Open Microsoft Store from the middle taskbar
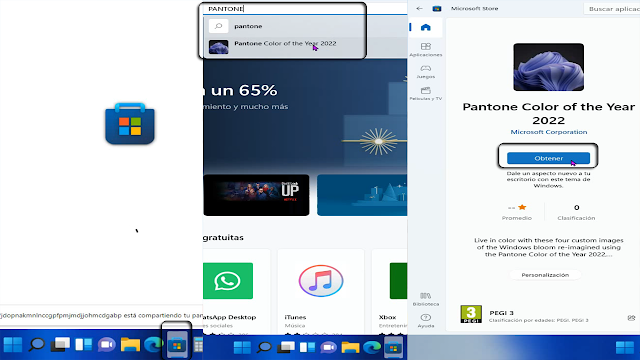This screenshot has width=640, height=360. (x=393, y=348)
